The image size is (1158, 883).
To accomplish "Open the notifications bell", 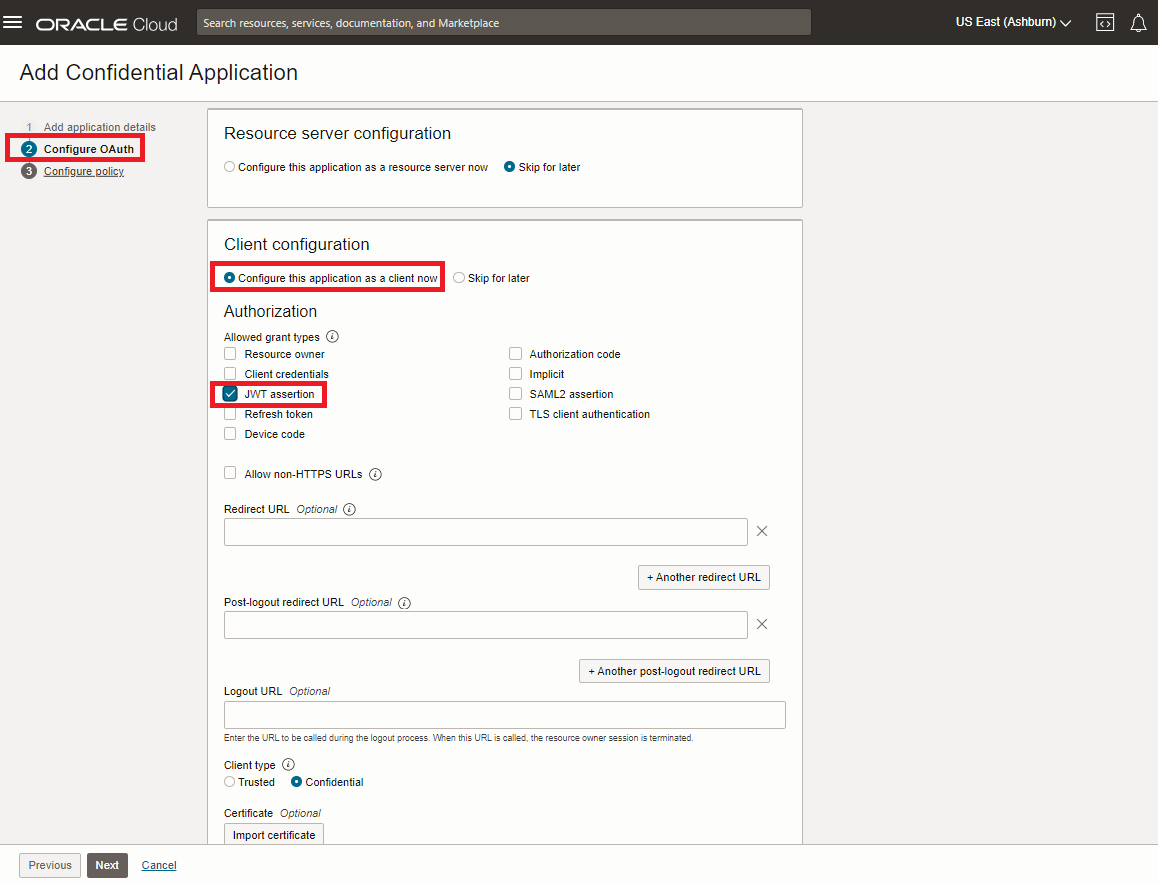I will tap(1138, 21).
